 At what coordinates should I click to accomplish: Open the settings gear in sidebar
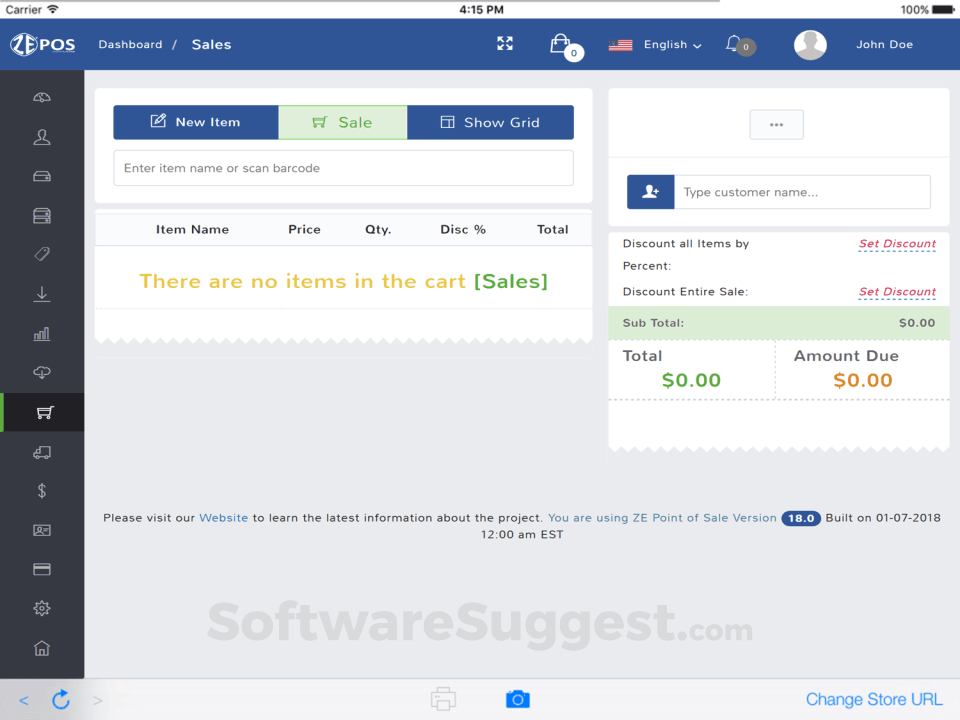click(42, 609)
